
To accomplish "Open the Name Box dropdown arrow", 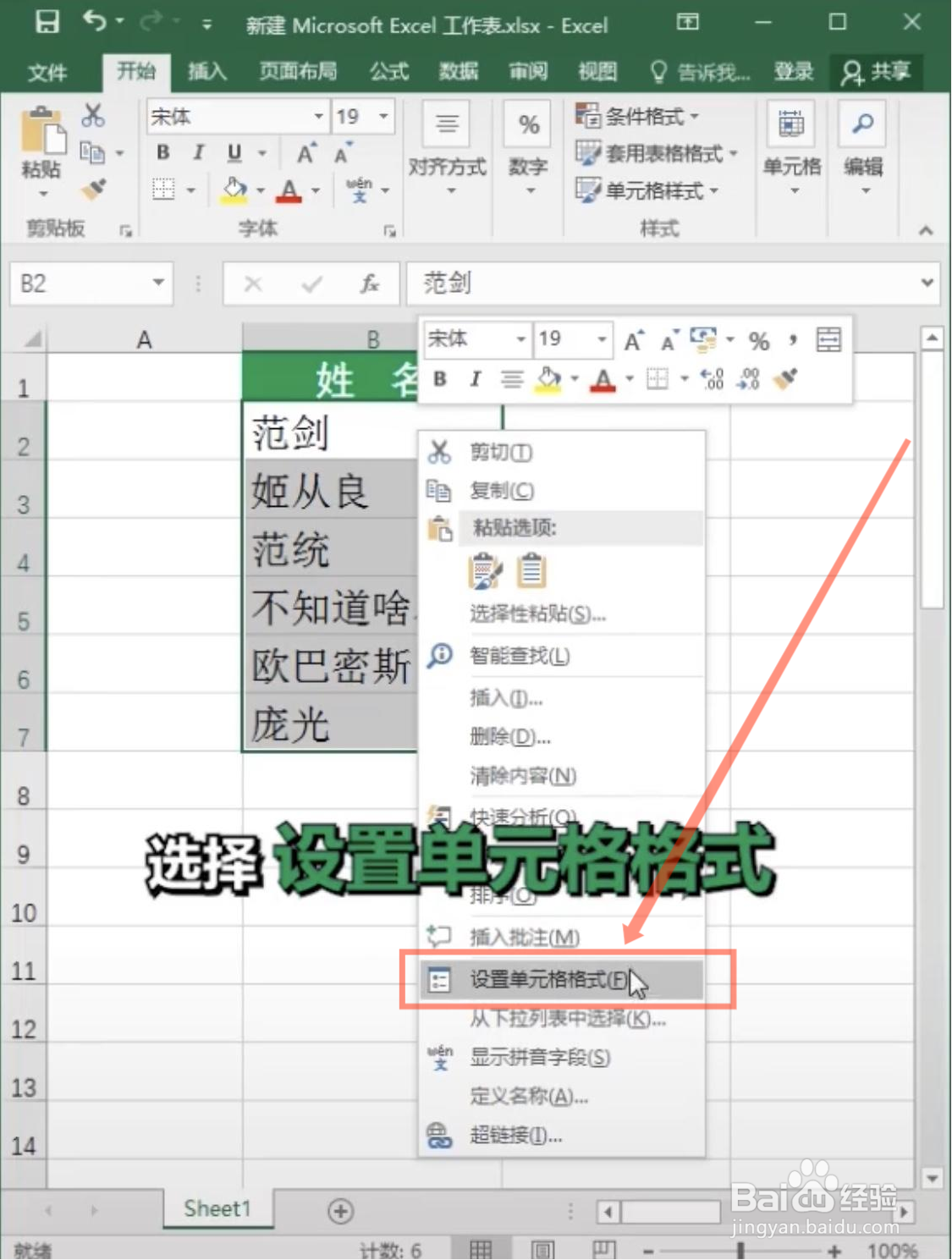I will pos(157,284).
